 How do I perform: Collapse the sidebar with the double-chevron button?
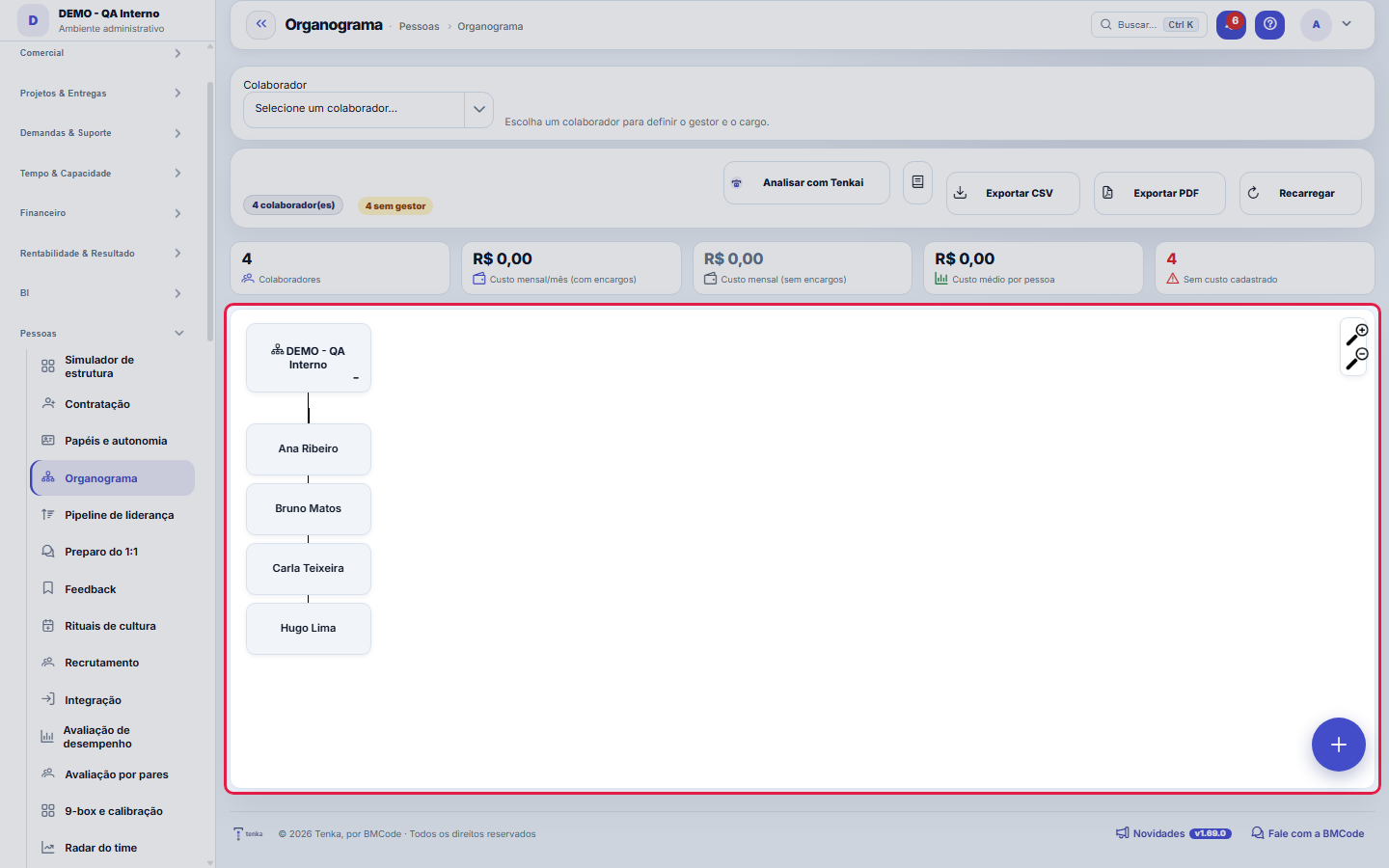pos(261,25)
